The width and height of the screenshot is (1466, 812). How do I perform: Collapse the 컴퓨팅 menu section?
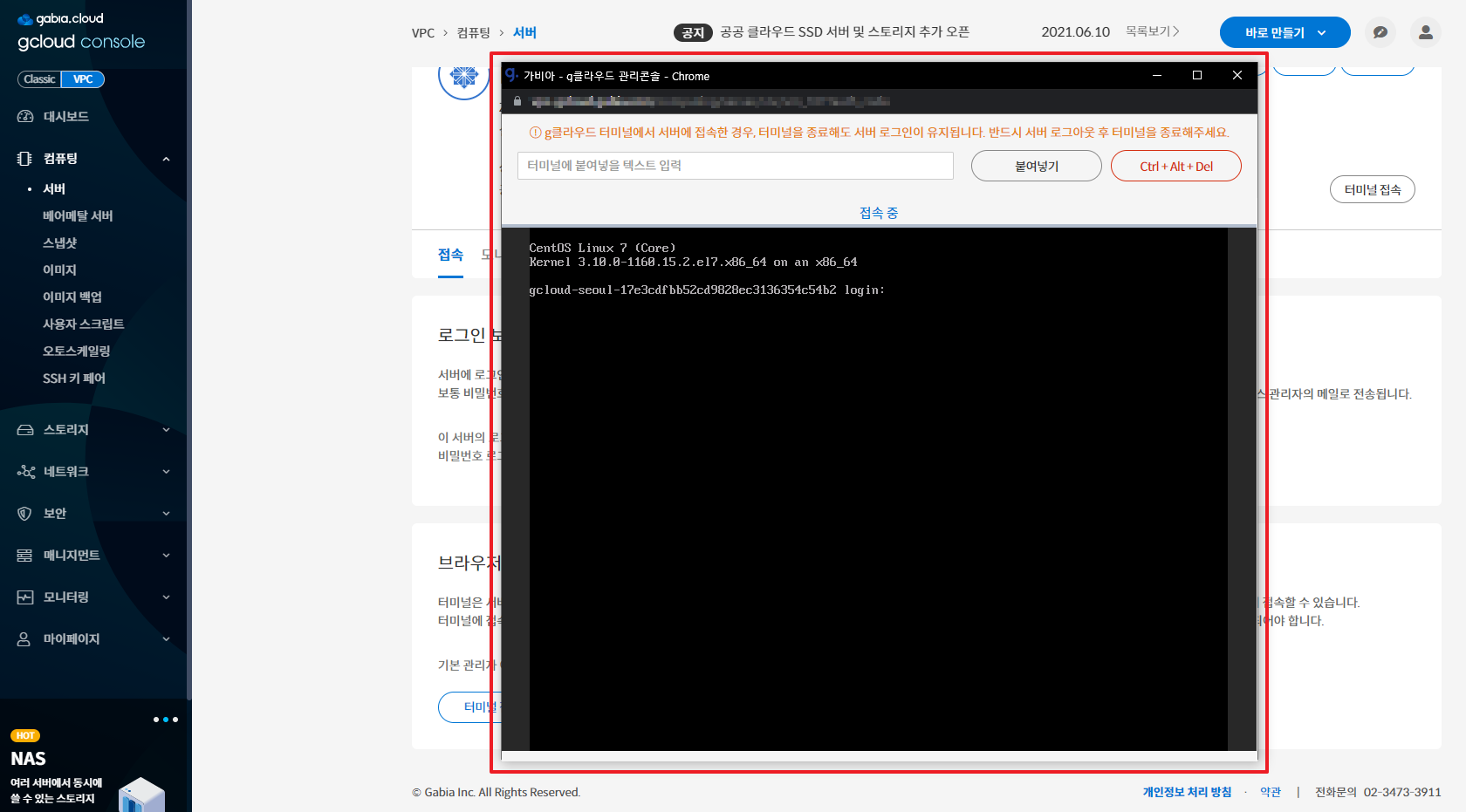pyautogui.click(x=166, y=159)
